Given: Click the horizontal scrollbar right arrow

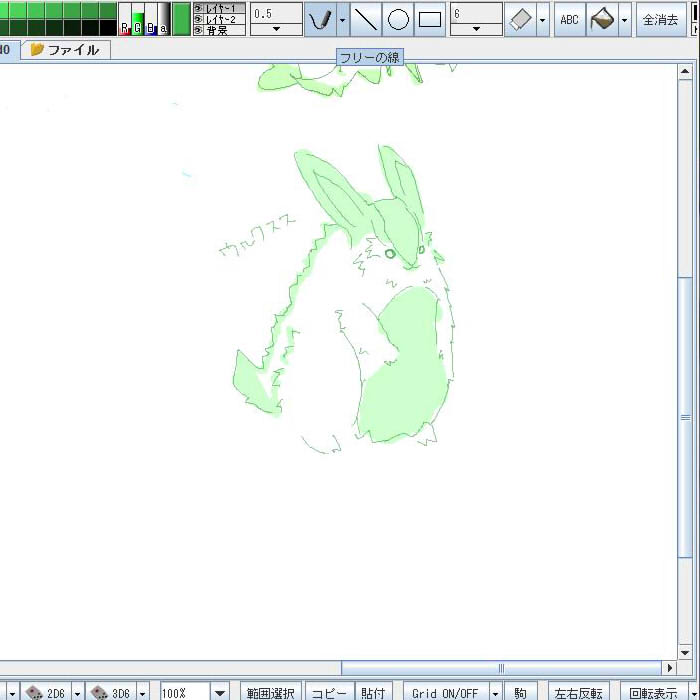Looking at the screenshot, I should click(670, 668).
